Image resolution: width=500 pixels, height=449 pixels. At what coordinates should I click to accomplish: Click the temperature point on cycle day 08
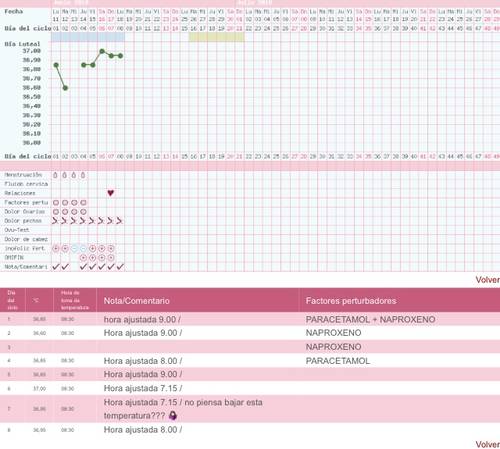(120, 56)
